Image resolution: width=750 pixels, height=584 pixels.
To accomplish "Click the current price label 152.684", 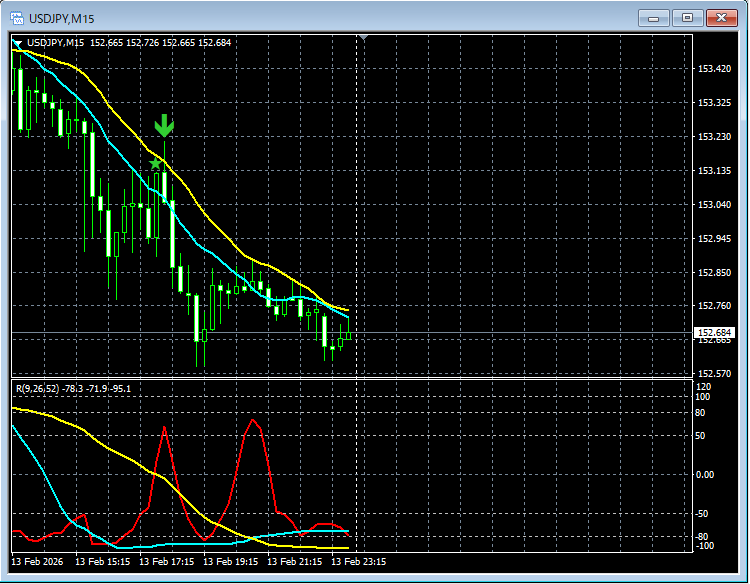I will [714, 332].
